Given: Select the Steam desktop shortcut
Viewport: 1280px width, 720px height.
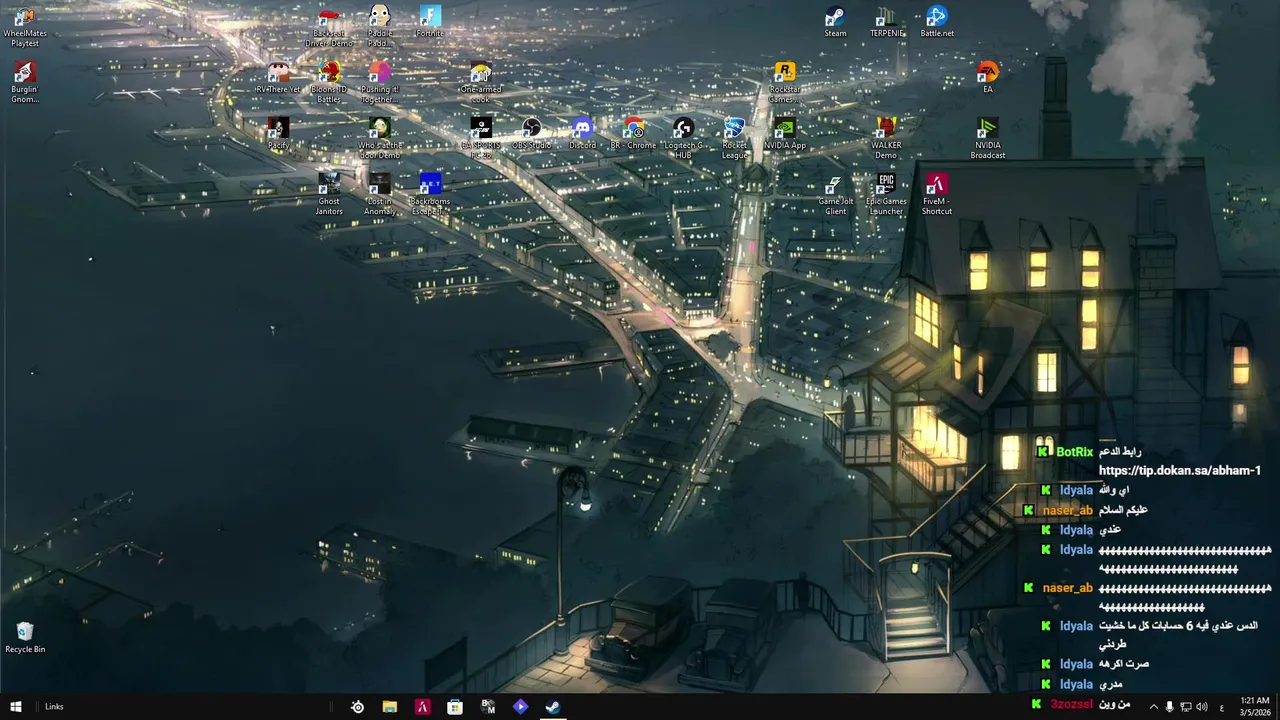Looking at the screenshot, I should click(835, 22).
